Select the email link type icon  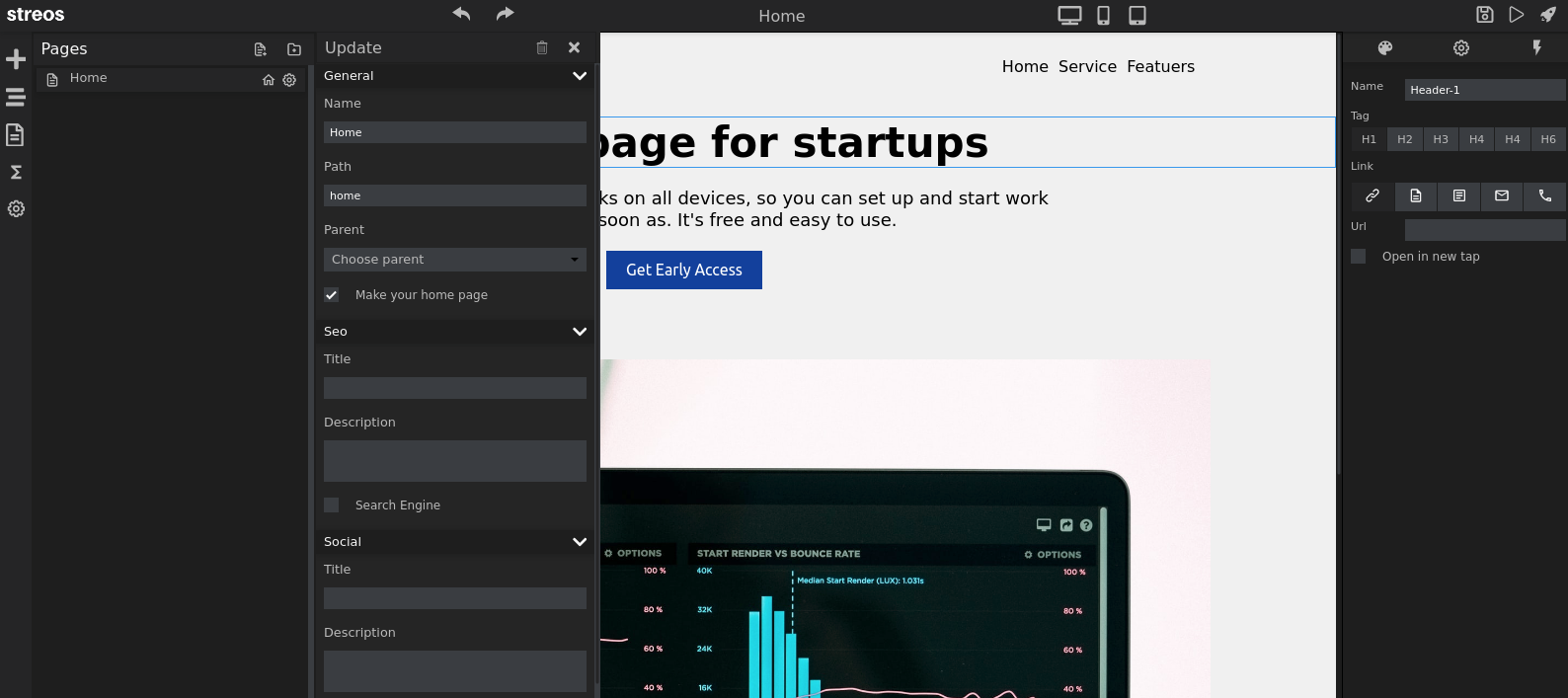[x=1502, y=195]
